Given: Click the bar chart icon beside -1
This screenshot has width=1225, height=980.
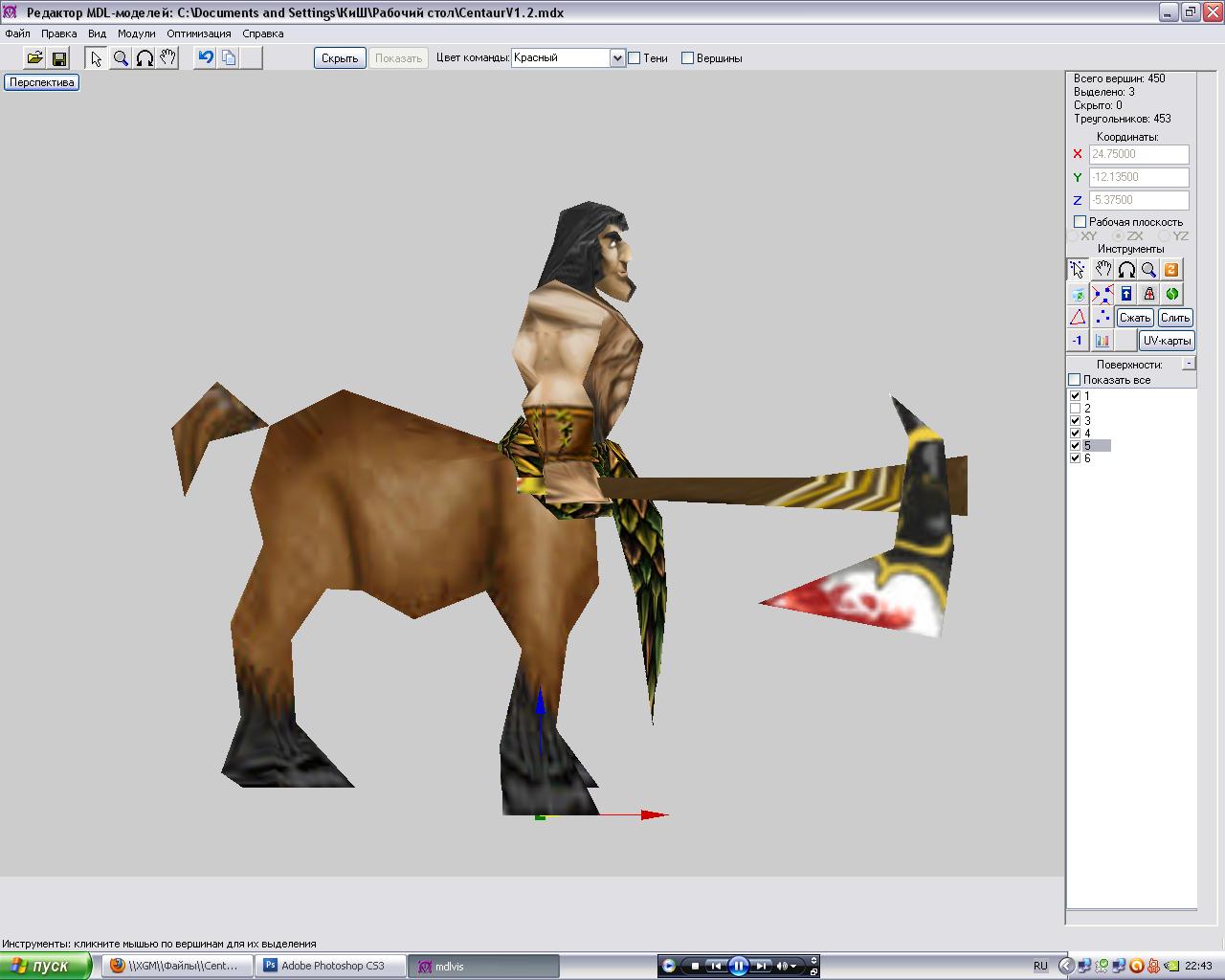Looking at the screenshot, I should pos(1102,340).
